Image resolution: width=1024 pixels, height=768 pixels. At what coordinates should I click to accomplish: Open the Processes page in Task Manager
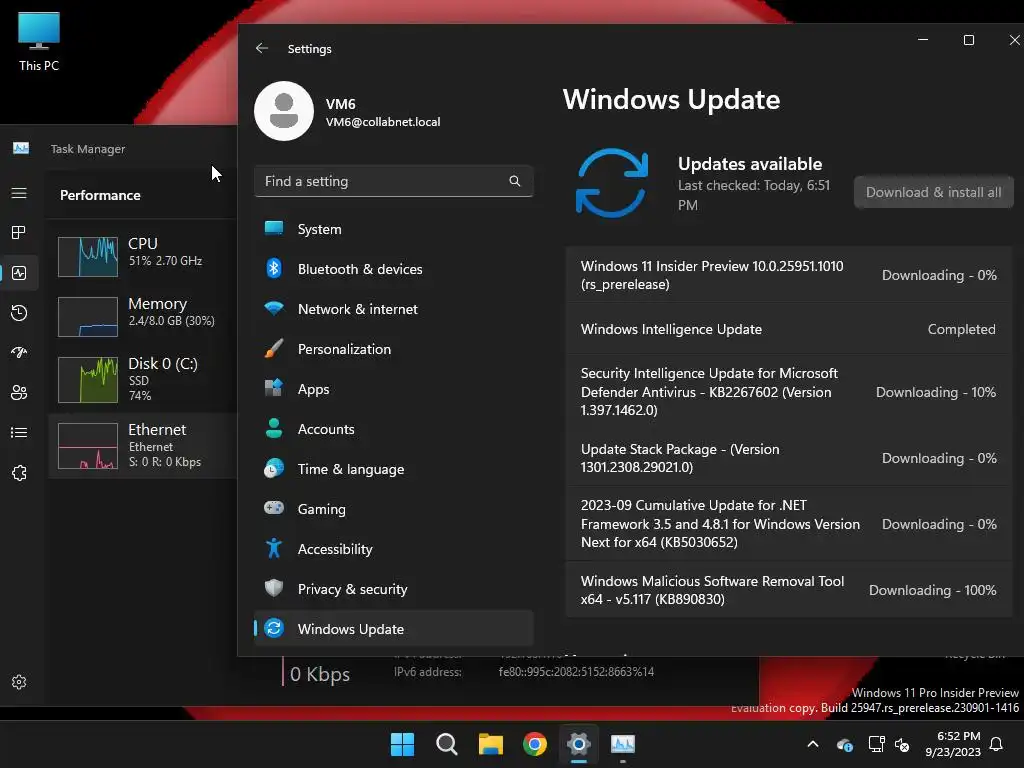[x=19, y=232]
